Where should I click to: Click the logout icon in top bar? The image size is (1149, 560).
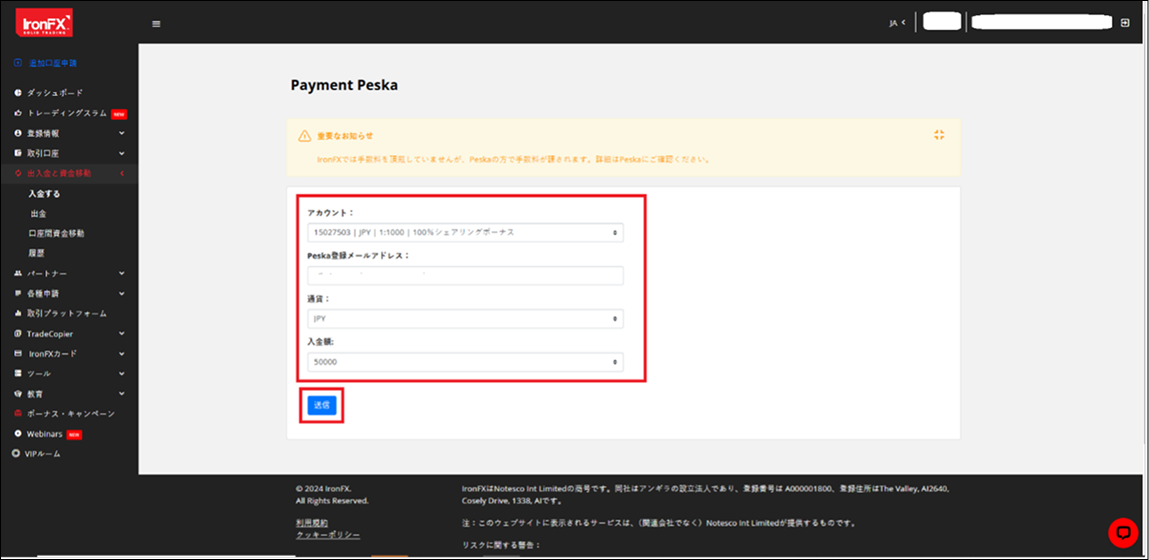(1125, 22)
